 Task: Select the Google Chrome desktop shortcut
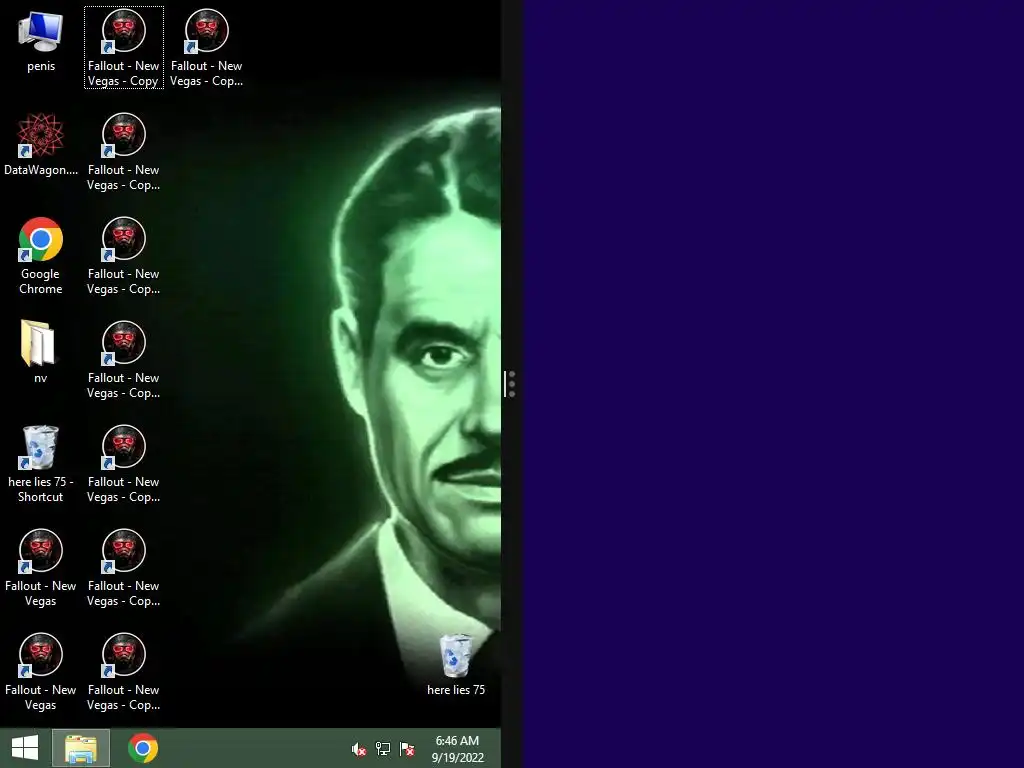coord(40,255)
